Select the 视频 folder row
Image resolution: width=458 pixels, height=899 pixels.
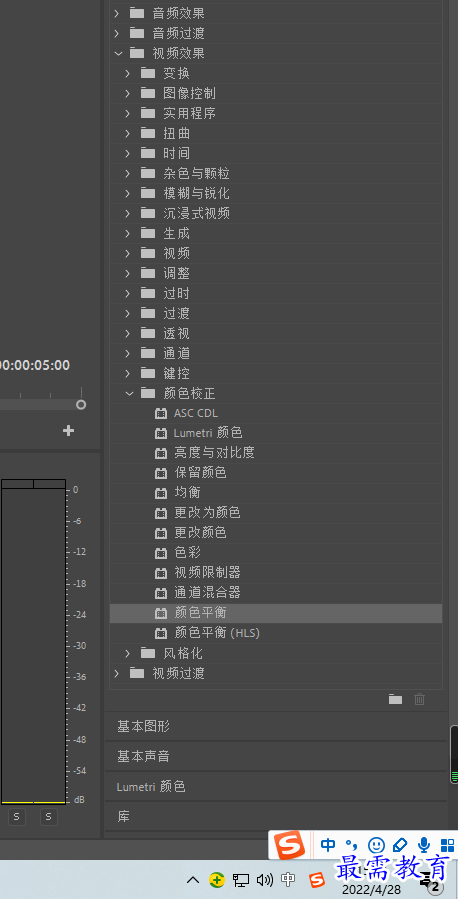click(276, 253)
